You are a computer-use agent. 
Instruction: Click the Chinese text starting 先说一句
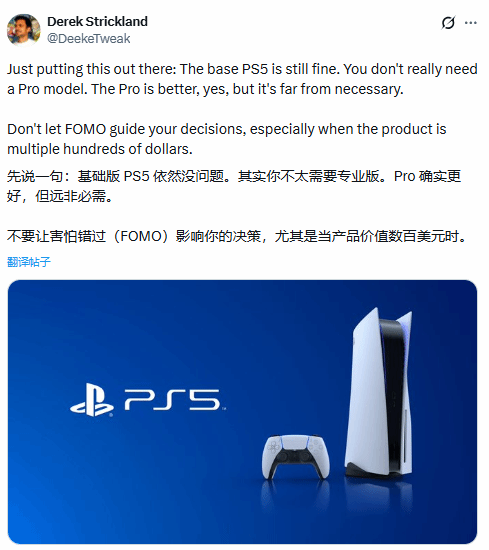[x=234, y=186]
